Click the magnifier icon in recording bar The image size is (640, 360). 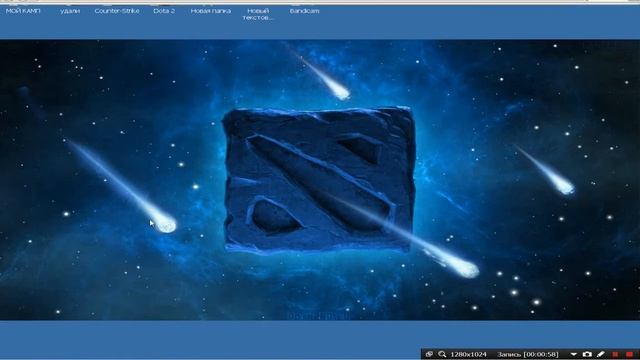[x=442, y=354]
